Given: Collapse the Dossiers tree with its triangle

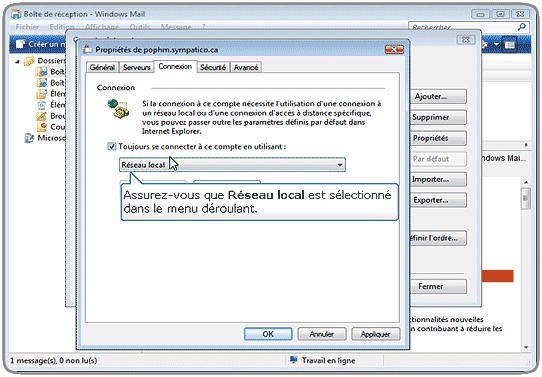Looking at the screenshot, I should click(17, 62).
